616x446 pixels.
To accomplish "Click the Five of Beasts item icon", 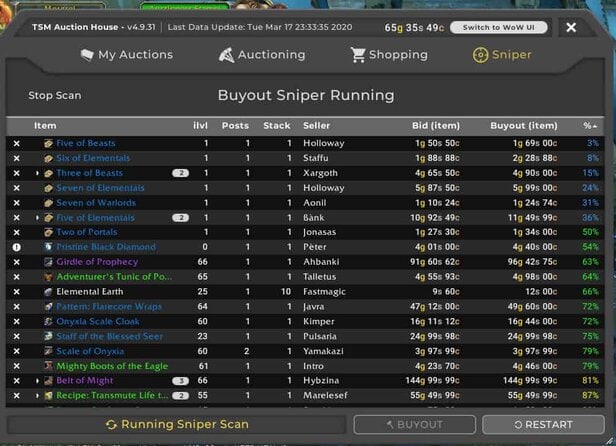I will click(48, 143).
